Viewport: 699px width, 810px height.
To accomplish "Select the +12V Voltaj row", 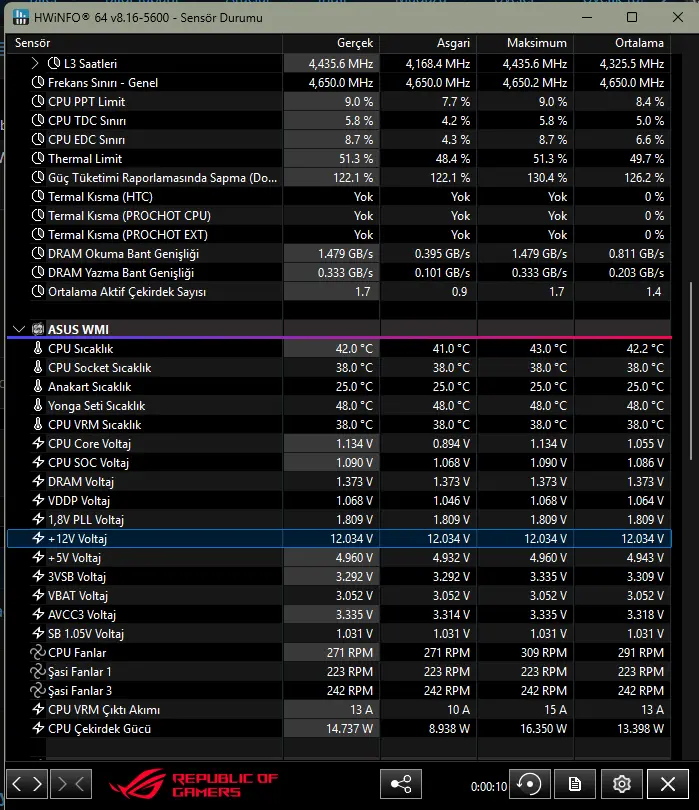I will tap(339, 538).
